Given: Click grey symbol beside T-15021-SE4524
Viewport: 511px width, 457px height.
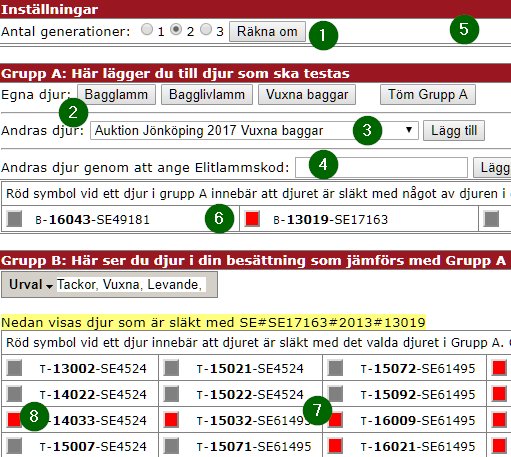Looking at the screenshot, I should click(171, 368).
